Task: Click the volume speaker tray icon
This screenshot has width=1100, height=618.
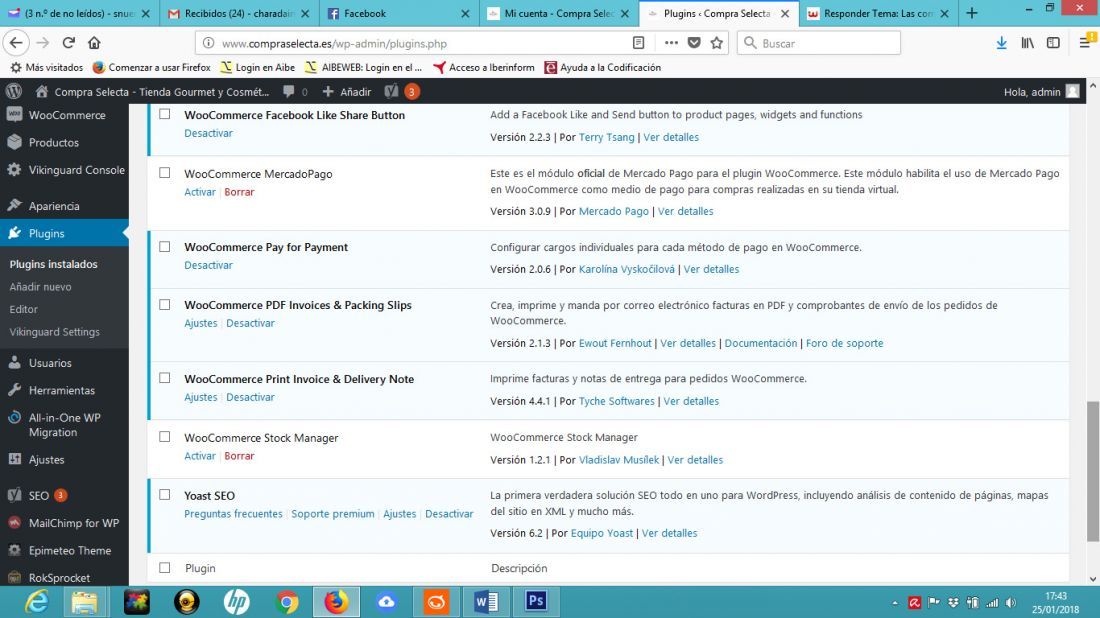Action: [x=1011, y=603]
